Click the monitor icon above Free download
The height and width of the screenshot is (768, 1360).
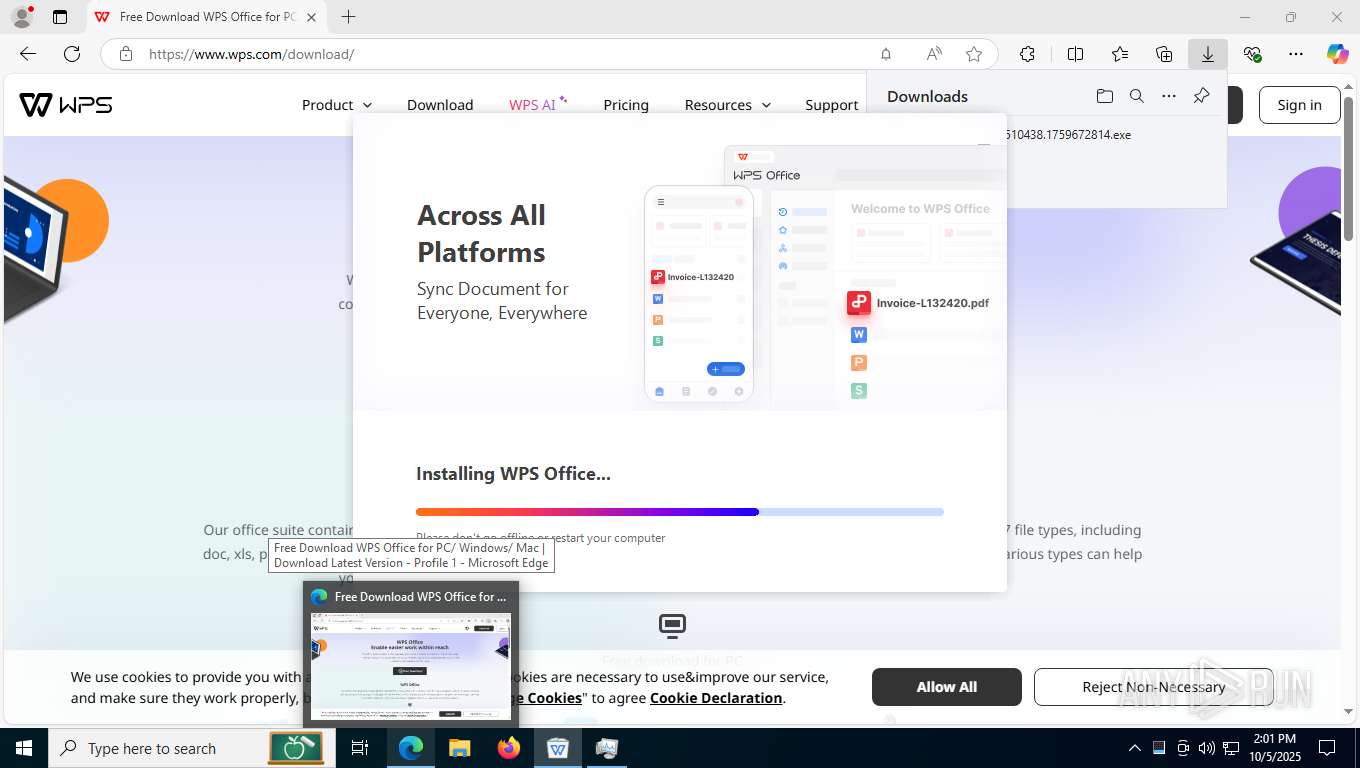tap(672, 626)
